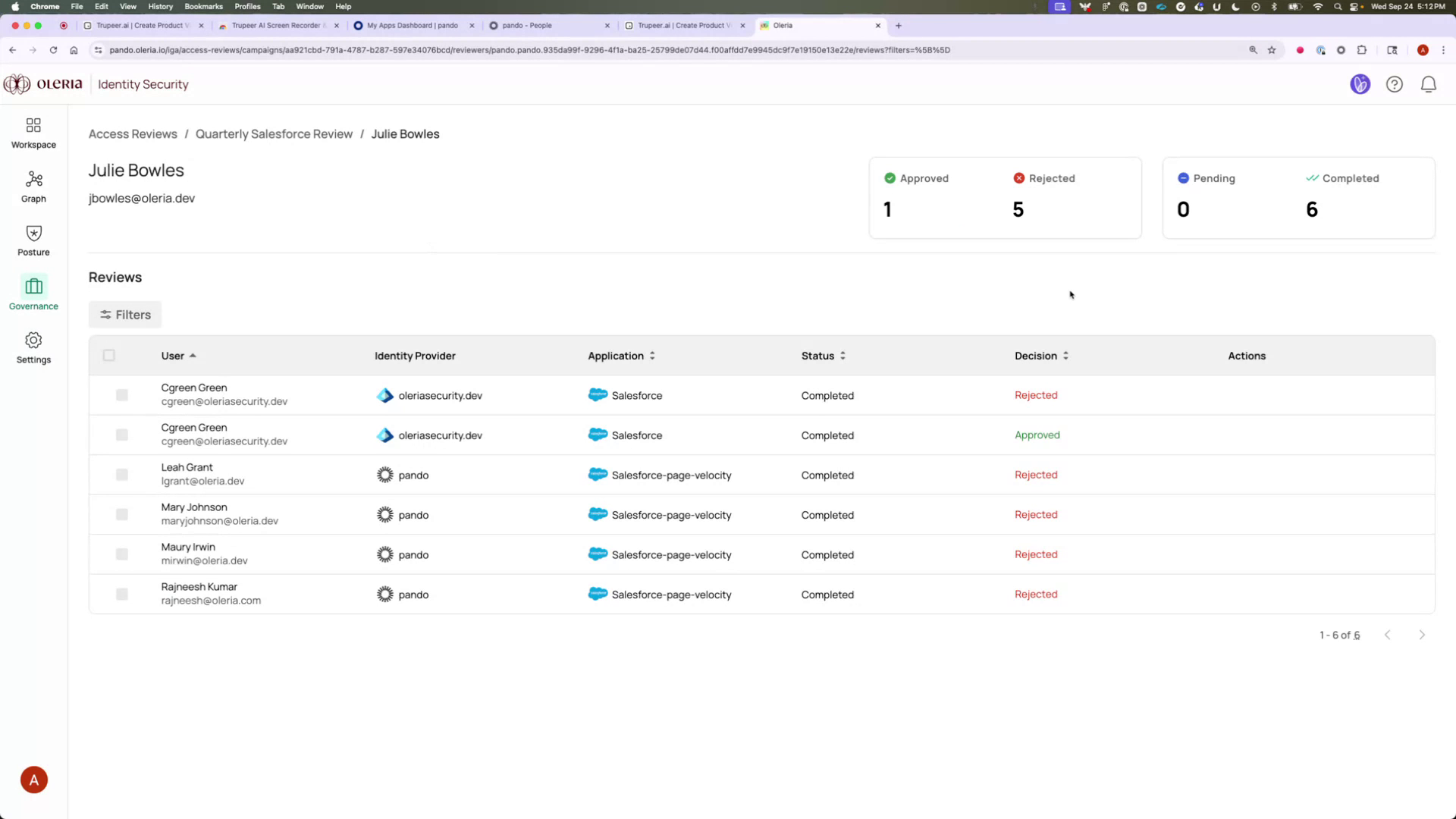The height and width of the screenshot is (819, 1456).
Task: Open the Governance section in the sidebar
Action: pos(33,293)
